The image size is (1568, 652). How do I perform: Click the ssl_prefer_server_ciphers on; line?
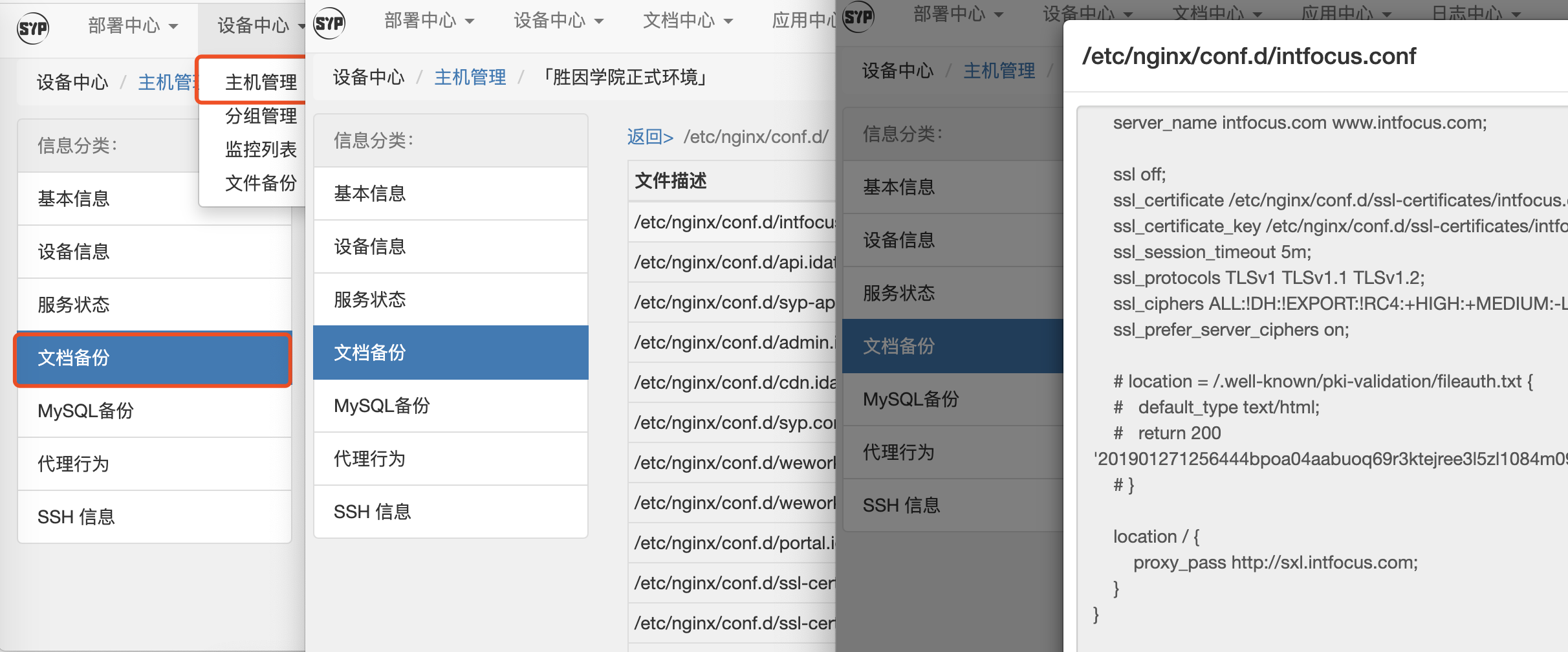1231,329
